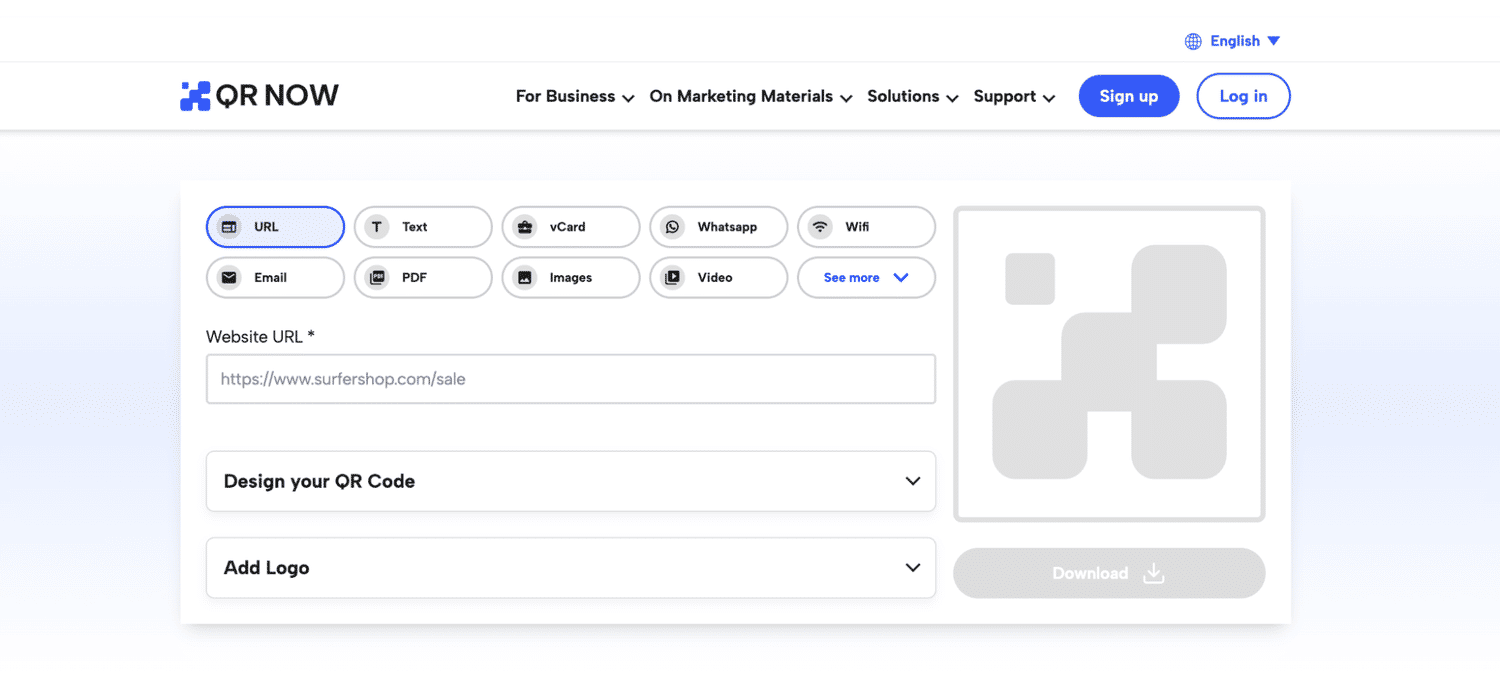Choose the Images QR type

[x=570, y=278]
